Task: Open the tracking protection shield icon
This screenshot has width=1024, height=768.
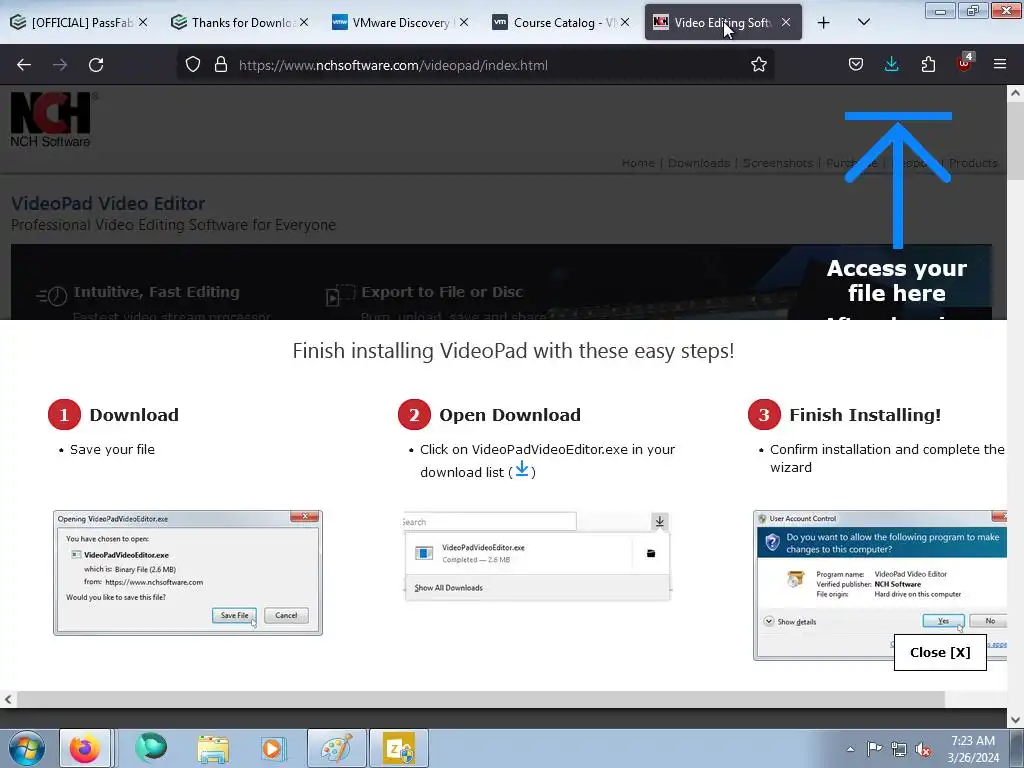Action: click(193, 65)
